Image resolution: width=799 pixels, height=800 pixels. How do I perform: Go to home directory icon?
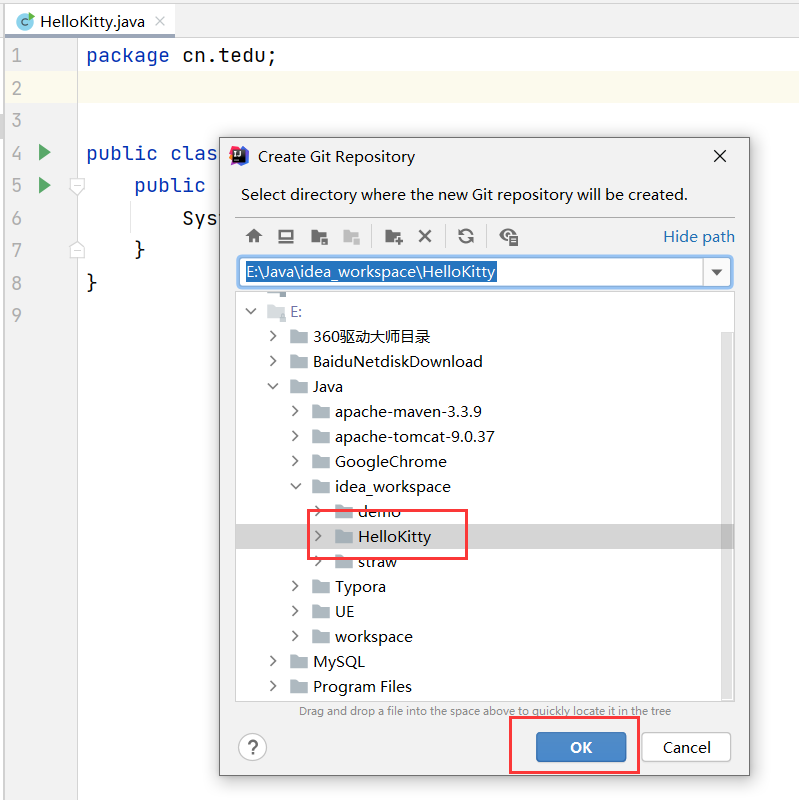(254, 236)
